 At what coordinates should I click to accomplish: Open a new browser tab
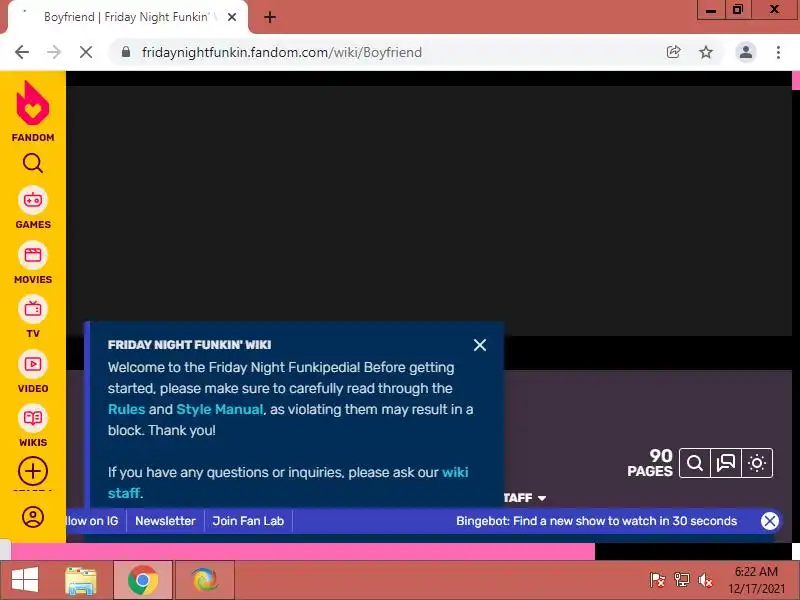tap(270, 17)
